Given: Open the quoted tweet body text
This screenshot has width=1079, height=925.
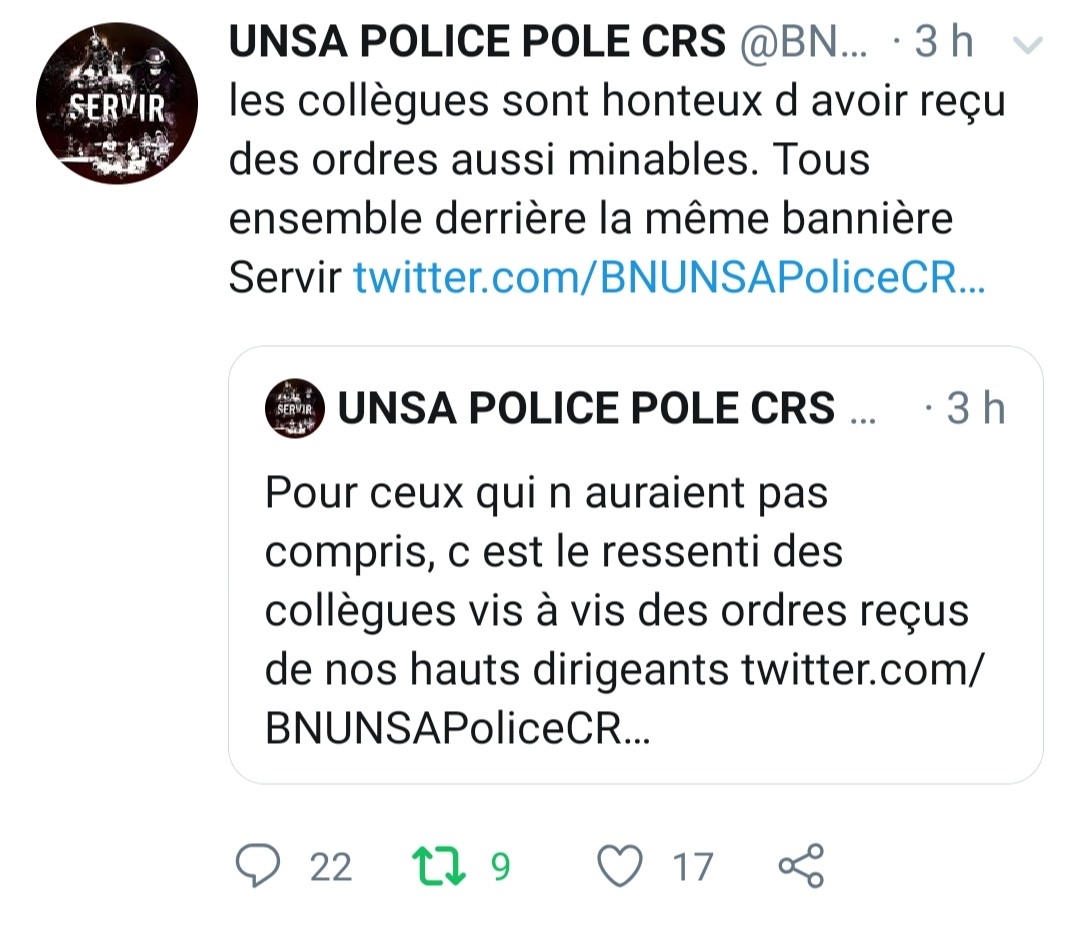Looking at the screenshot, I should click(600, 582).
